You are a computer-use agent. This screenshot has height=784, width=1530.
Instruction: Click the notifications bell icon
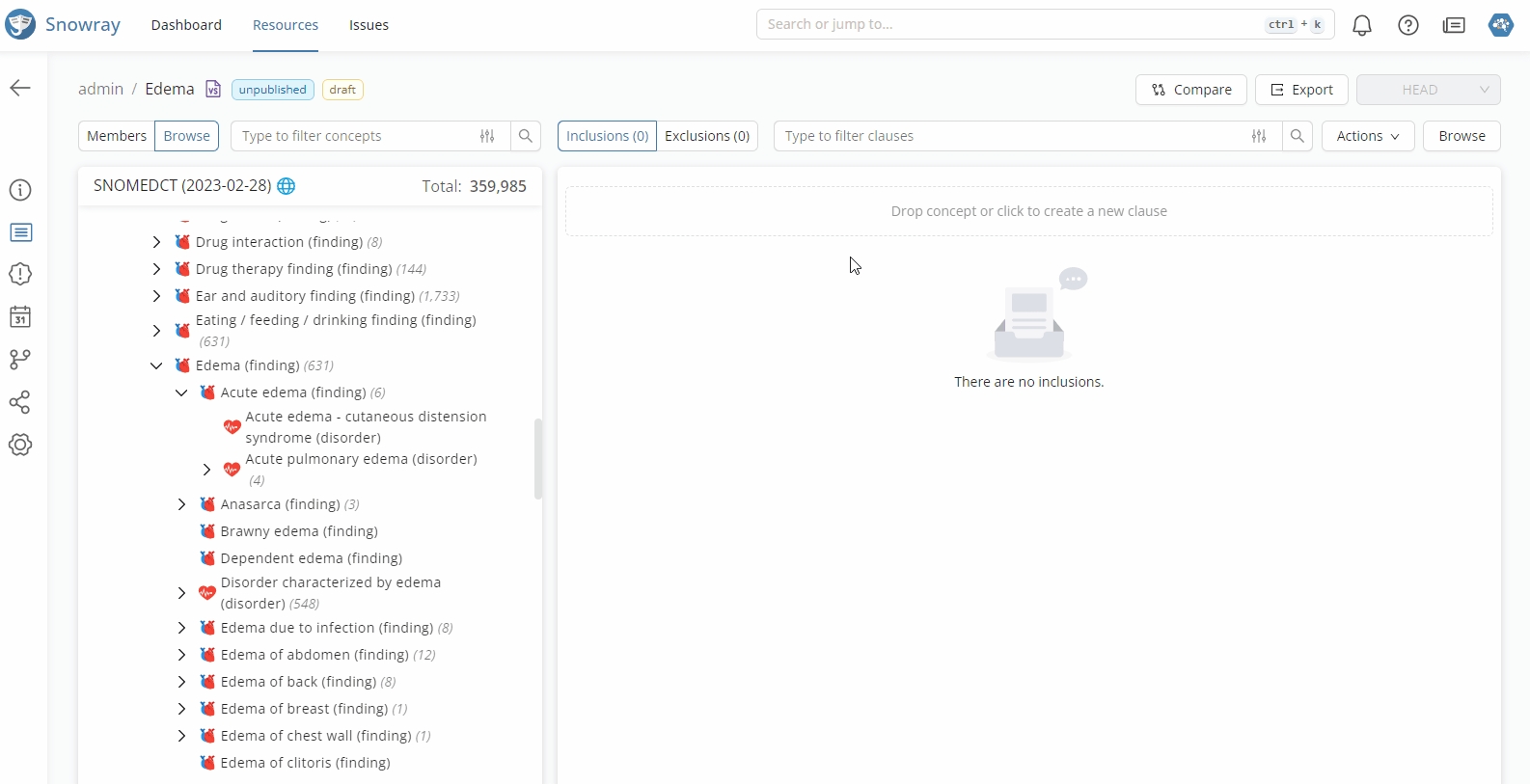[1361, 26]
